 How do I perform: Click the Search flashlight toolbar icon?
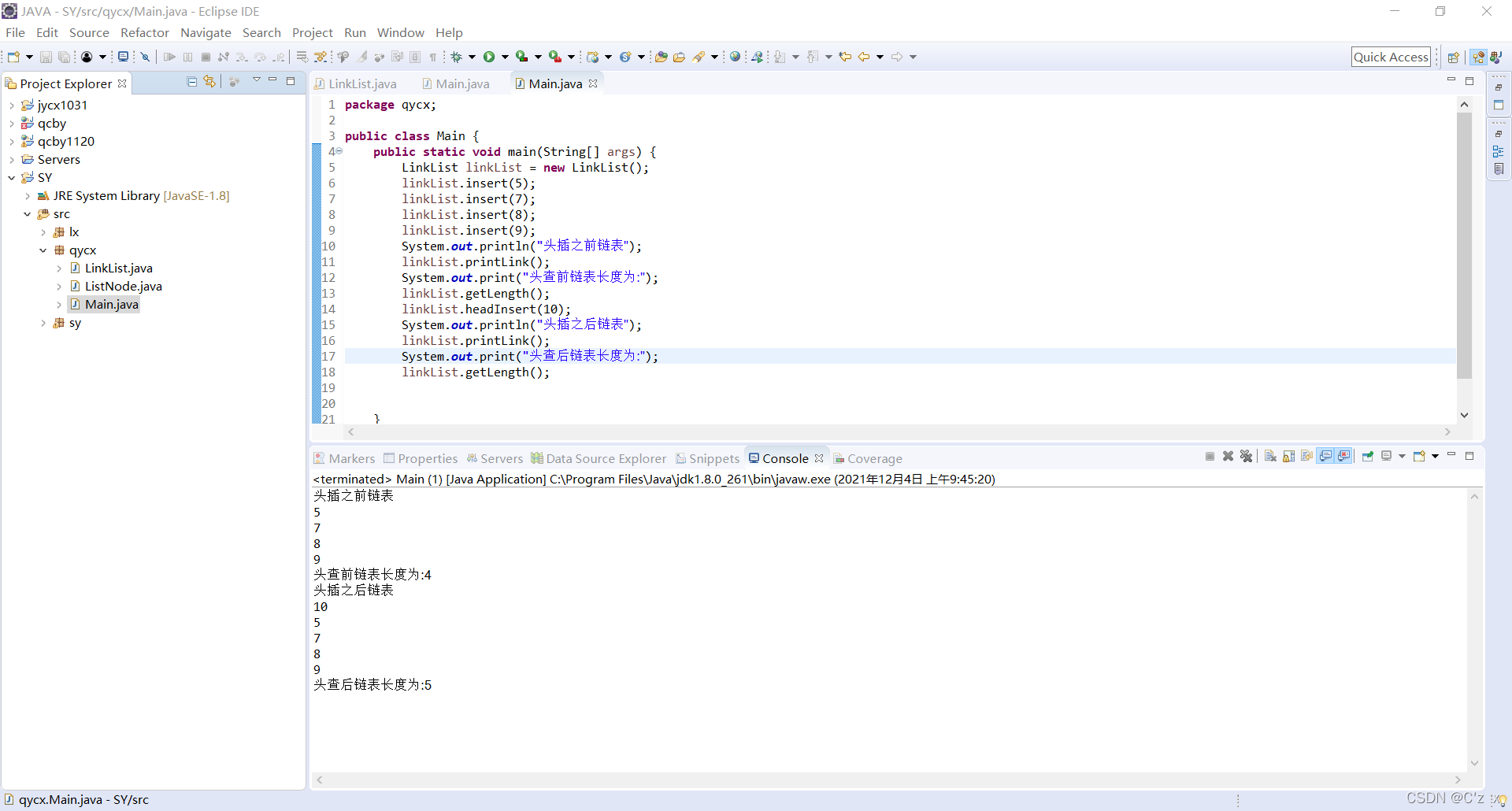(699, 57)
